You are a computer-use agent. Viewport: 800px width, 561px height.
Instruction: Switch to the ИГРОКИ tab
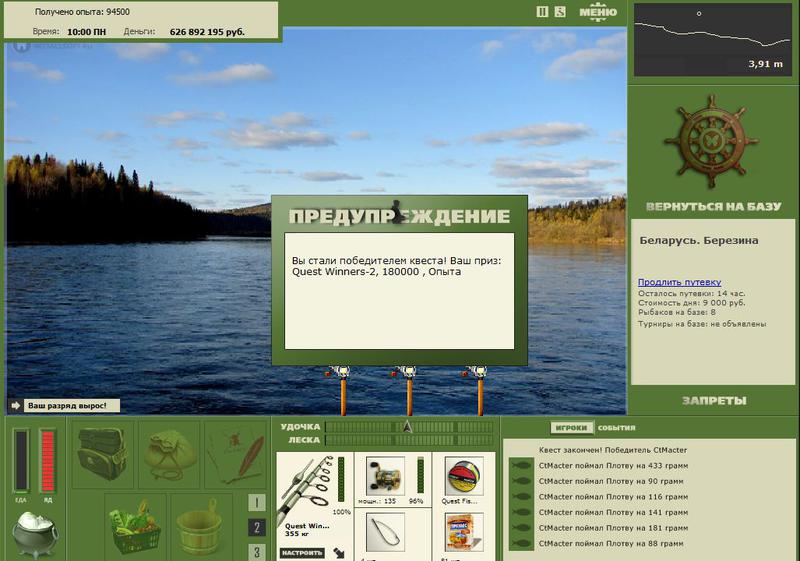(571, 428)
